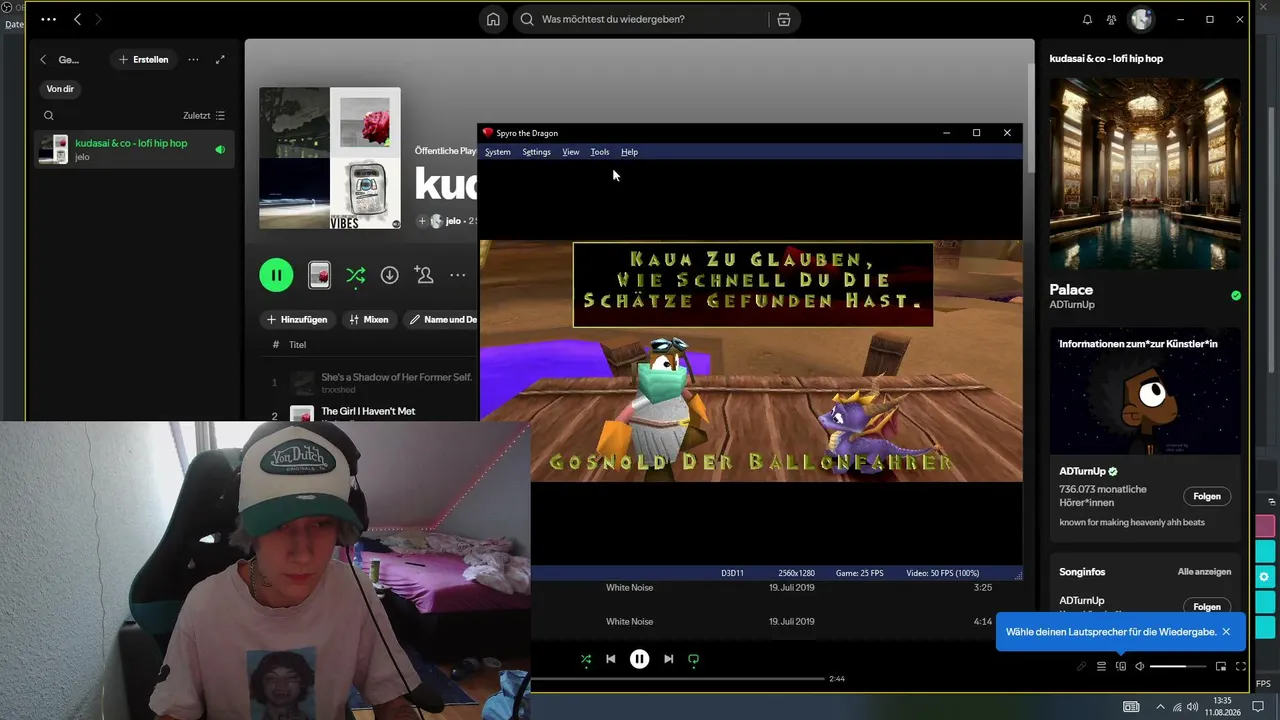This screenshot has height=720, width=1280.
Task: Go back in Spotify navigation history
Action: pyautogui.click(x=77, y=19)
